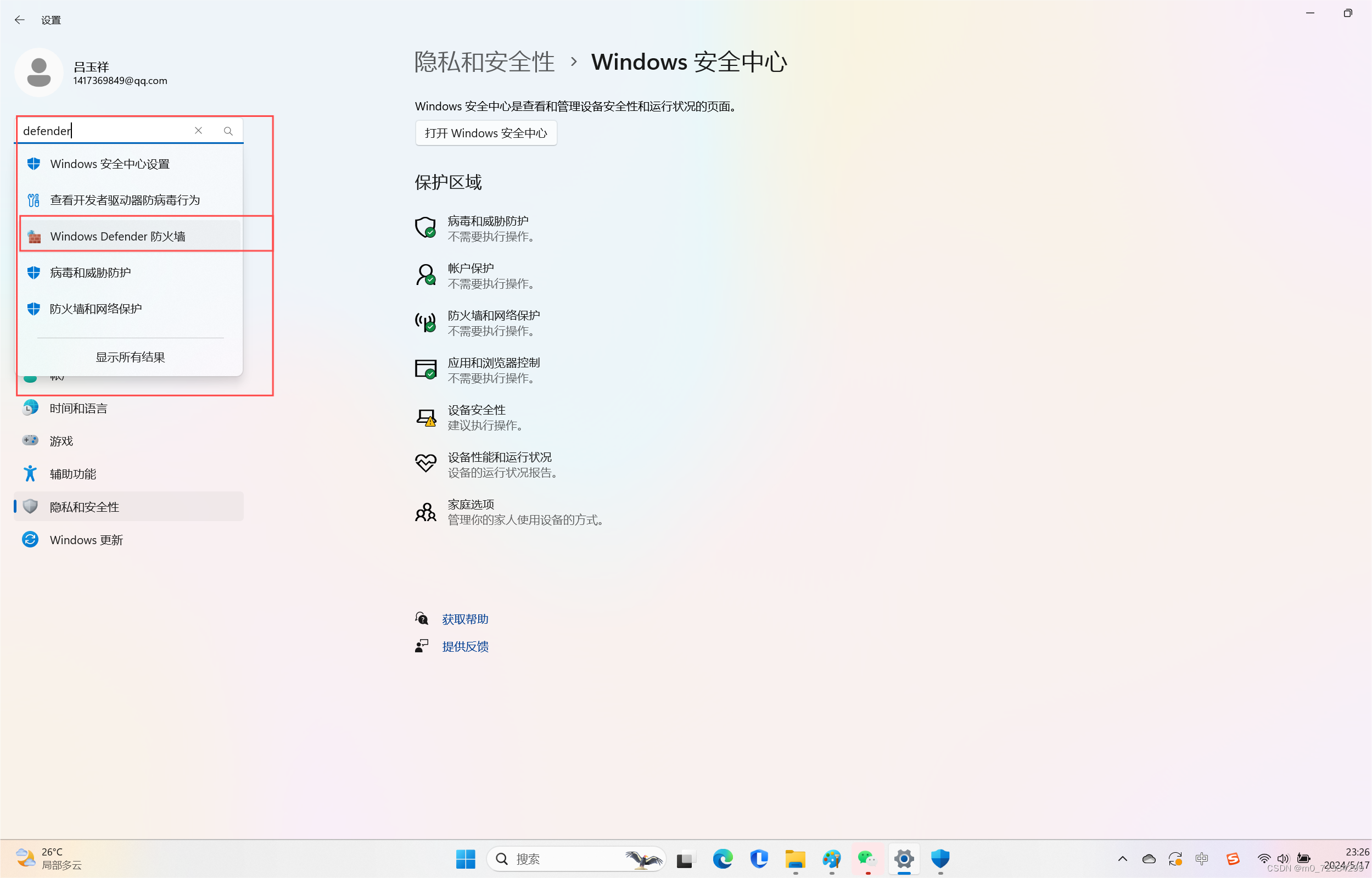Open 应用和浏览器控制 window icon
Image resolution: width=1372 pixels, height=878 pixels.
[425, 370]
